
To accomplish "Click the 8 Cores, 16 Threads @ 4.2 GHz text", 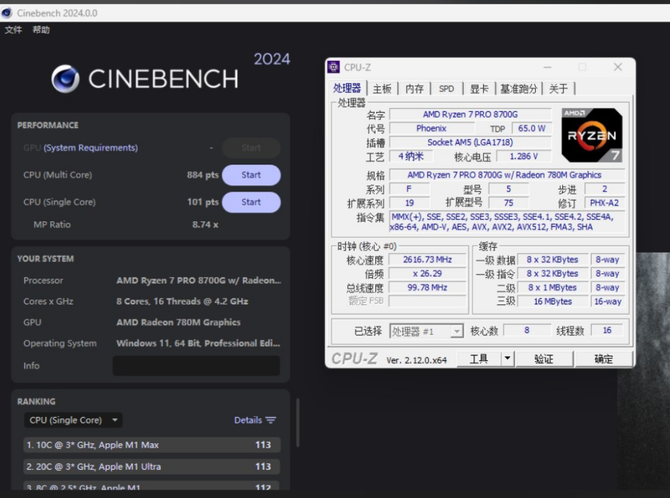I will [182, 301].
